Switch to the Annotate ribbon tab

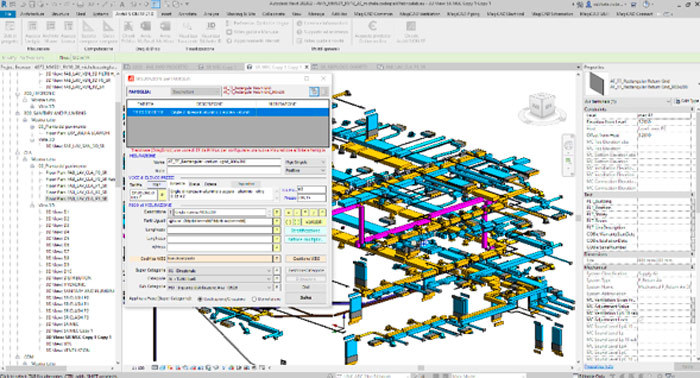188,14
